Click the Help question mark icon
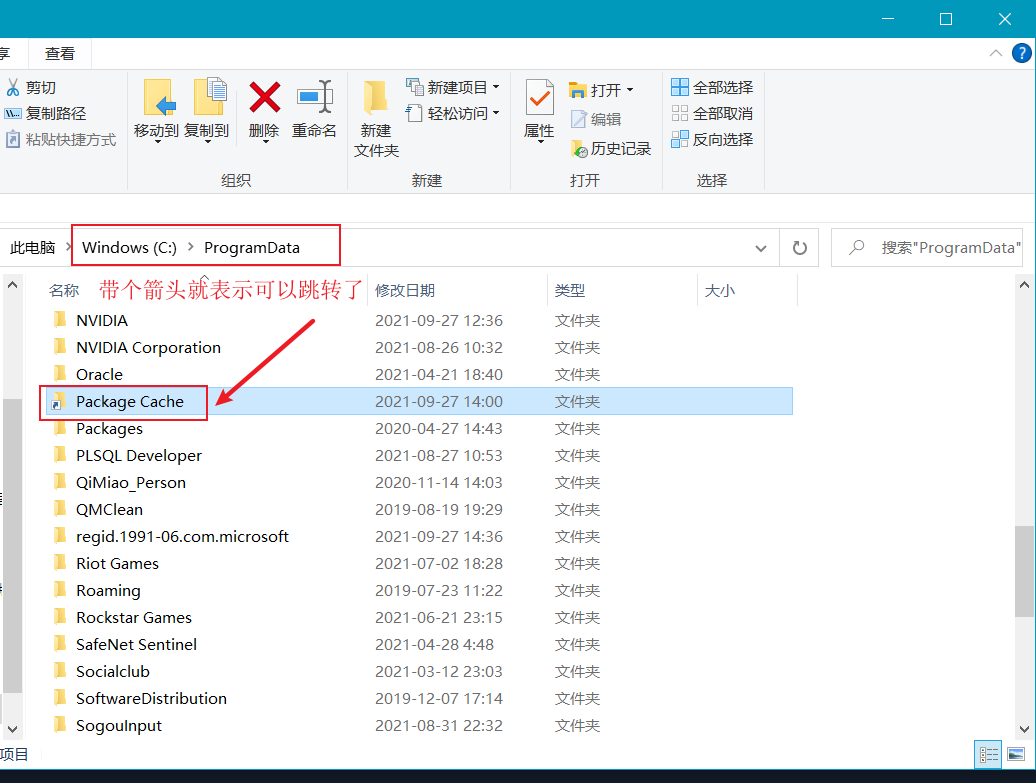 pos(1021,54)
